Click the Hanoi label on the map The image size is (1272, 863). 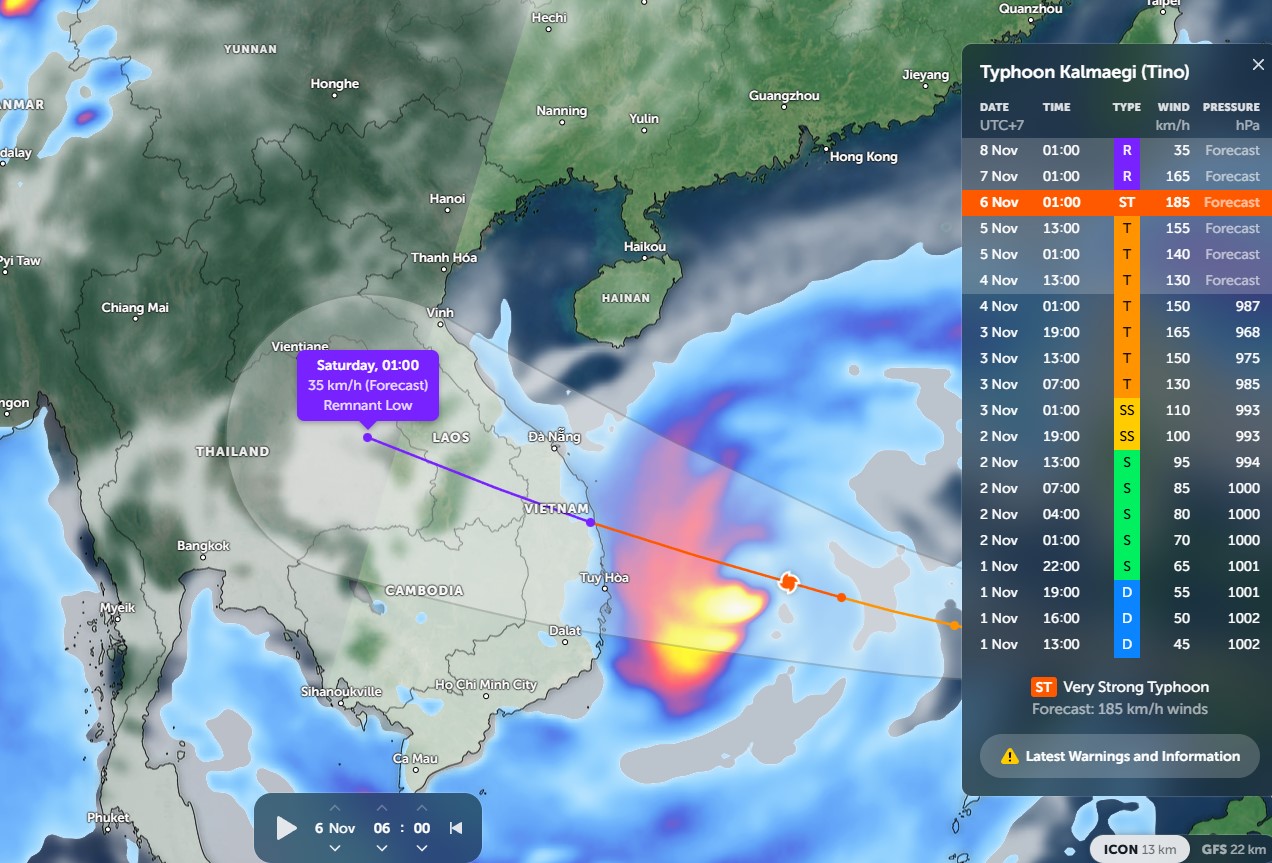tap(447, 199)
